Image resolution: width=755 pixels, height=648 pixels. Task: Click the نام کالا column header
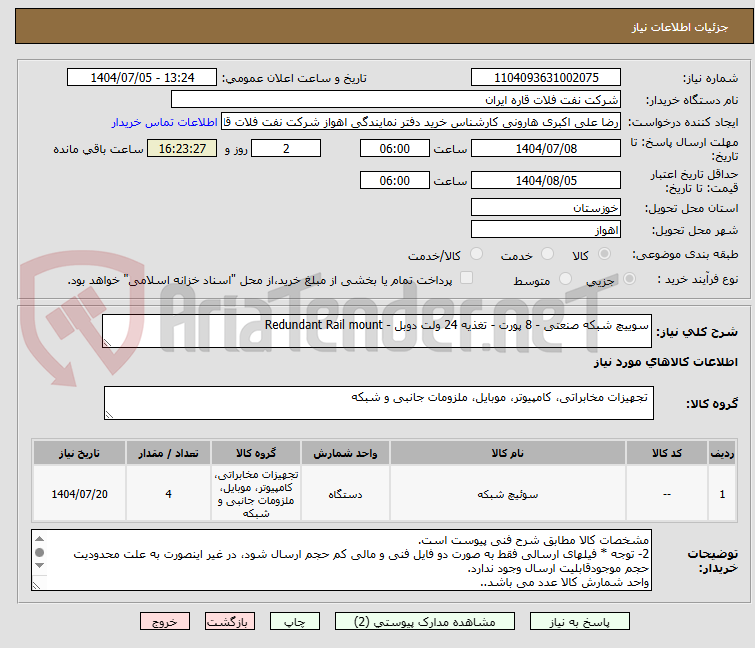point(508,453)
